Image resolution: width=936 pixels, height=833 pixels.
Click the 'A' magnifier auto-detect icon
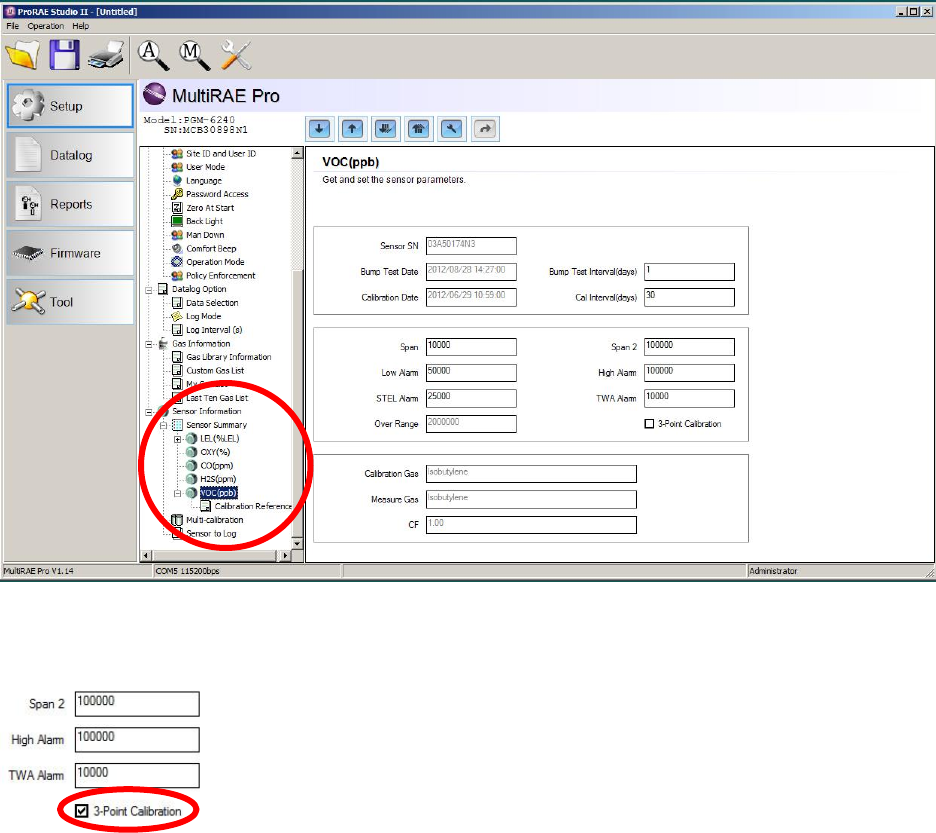[153, 55]
